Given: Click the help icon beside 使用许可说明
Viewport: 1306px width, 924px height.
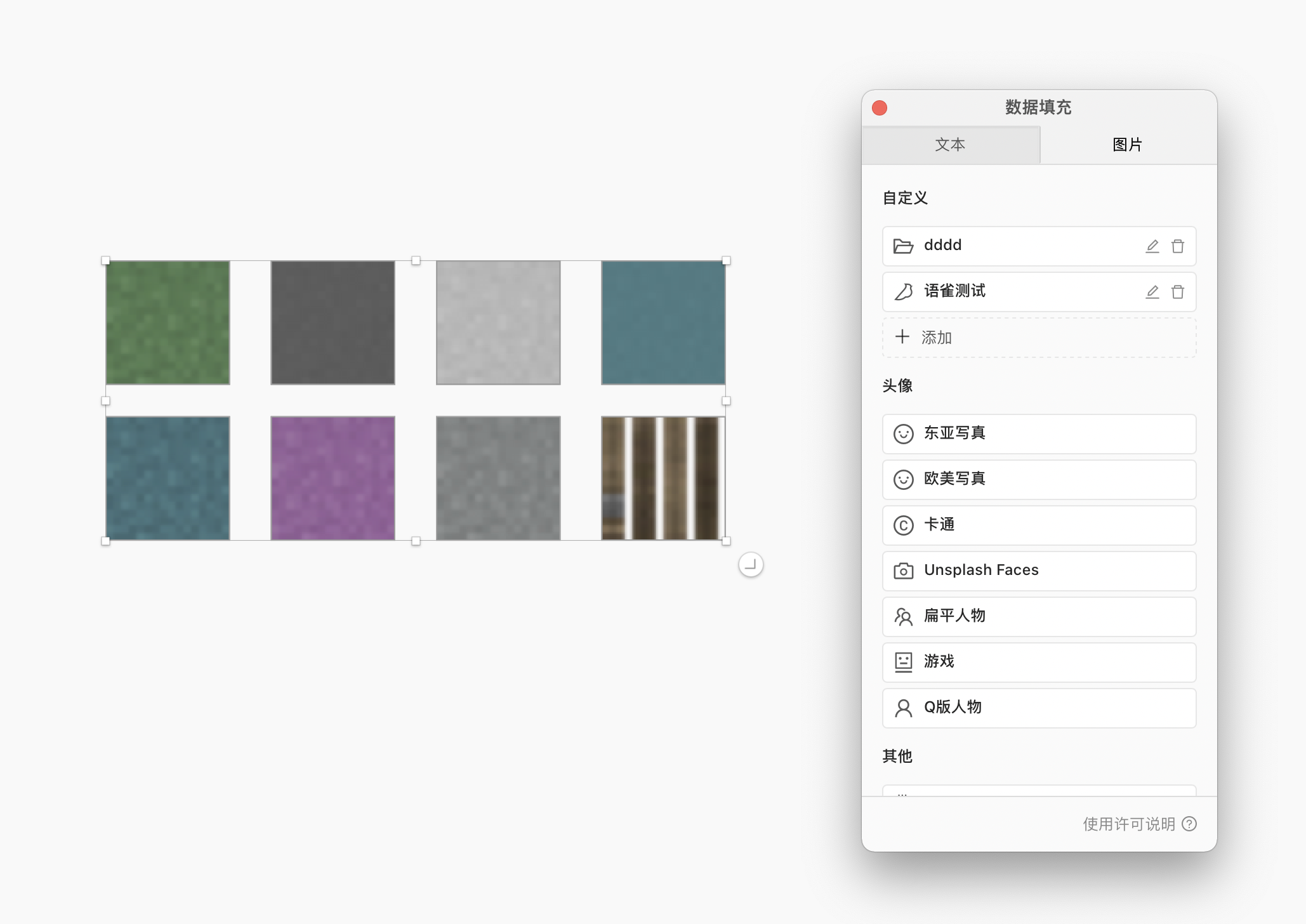Looking at the screenshot, I should [1190, 824].
